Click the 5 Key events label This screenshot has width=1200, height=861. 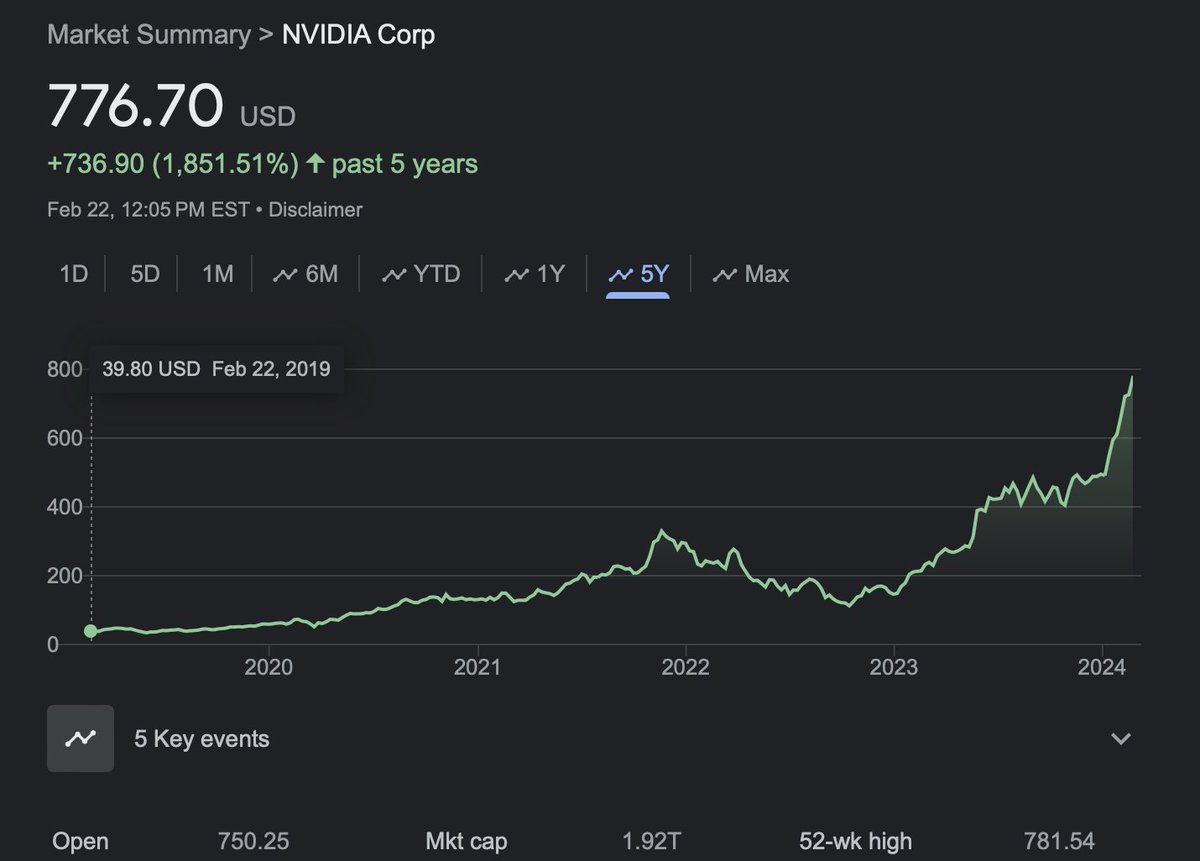(x=202, y=740)
